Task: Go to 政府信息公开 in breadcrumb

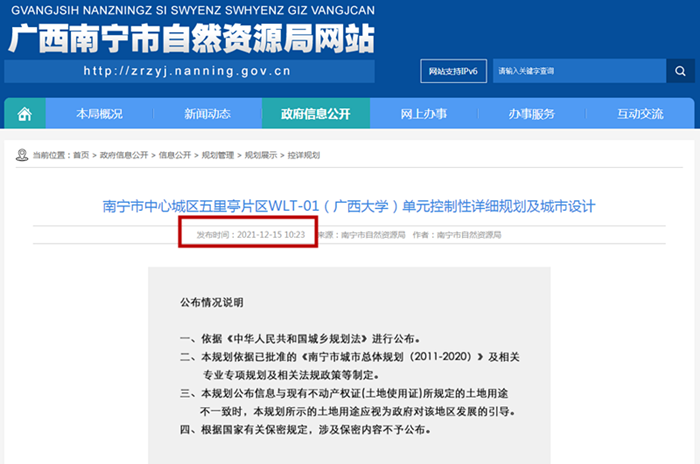Action: 124,155
